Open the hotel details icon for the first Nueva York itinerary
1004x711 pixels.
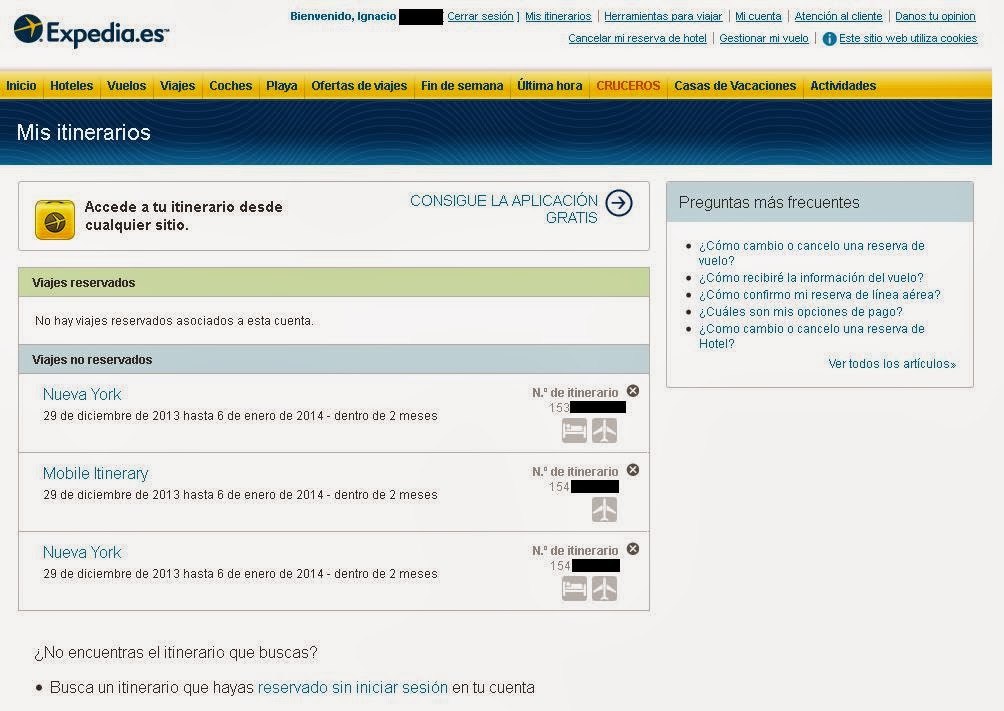tap(574, 430)
